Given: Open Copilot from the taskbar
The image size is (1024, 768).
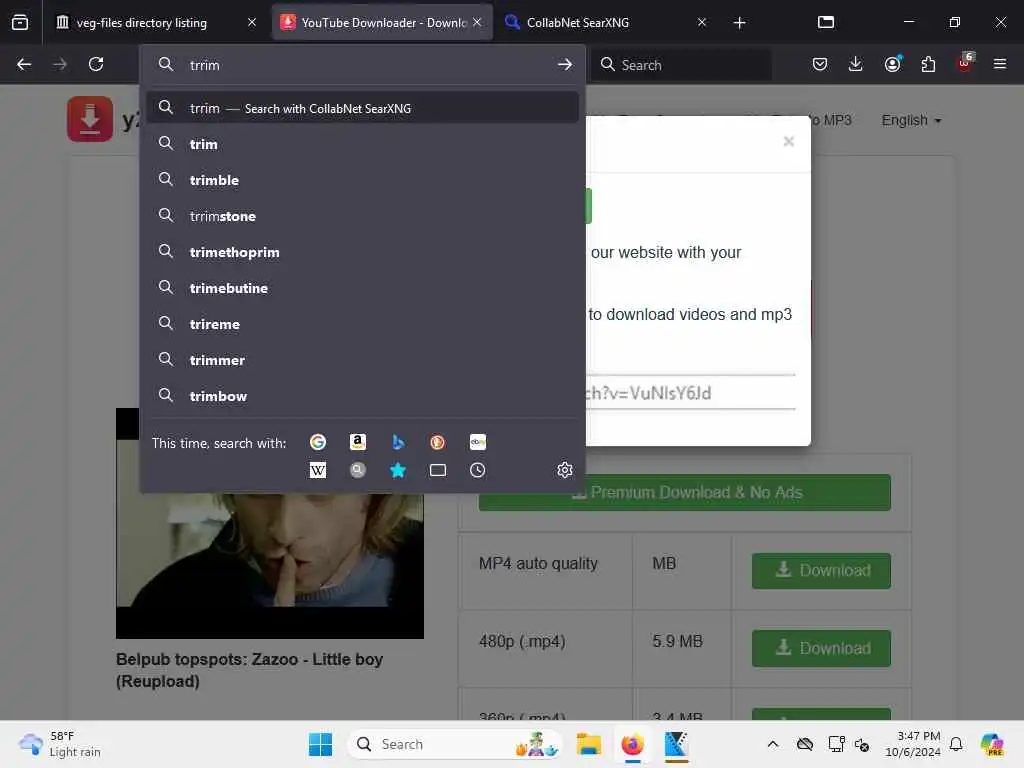Looking at the screenshot, I should coord(992,744).
